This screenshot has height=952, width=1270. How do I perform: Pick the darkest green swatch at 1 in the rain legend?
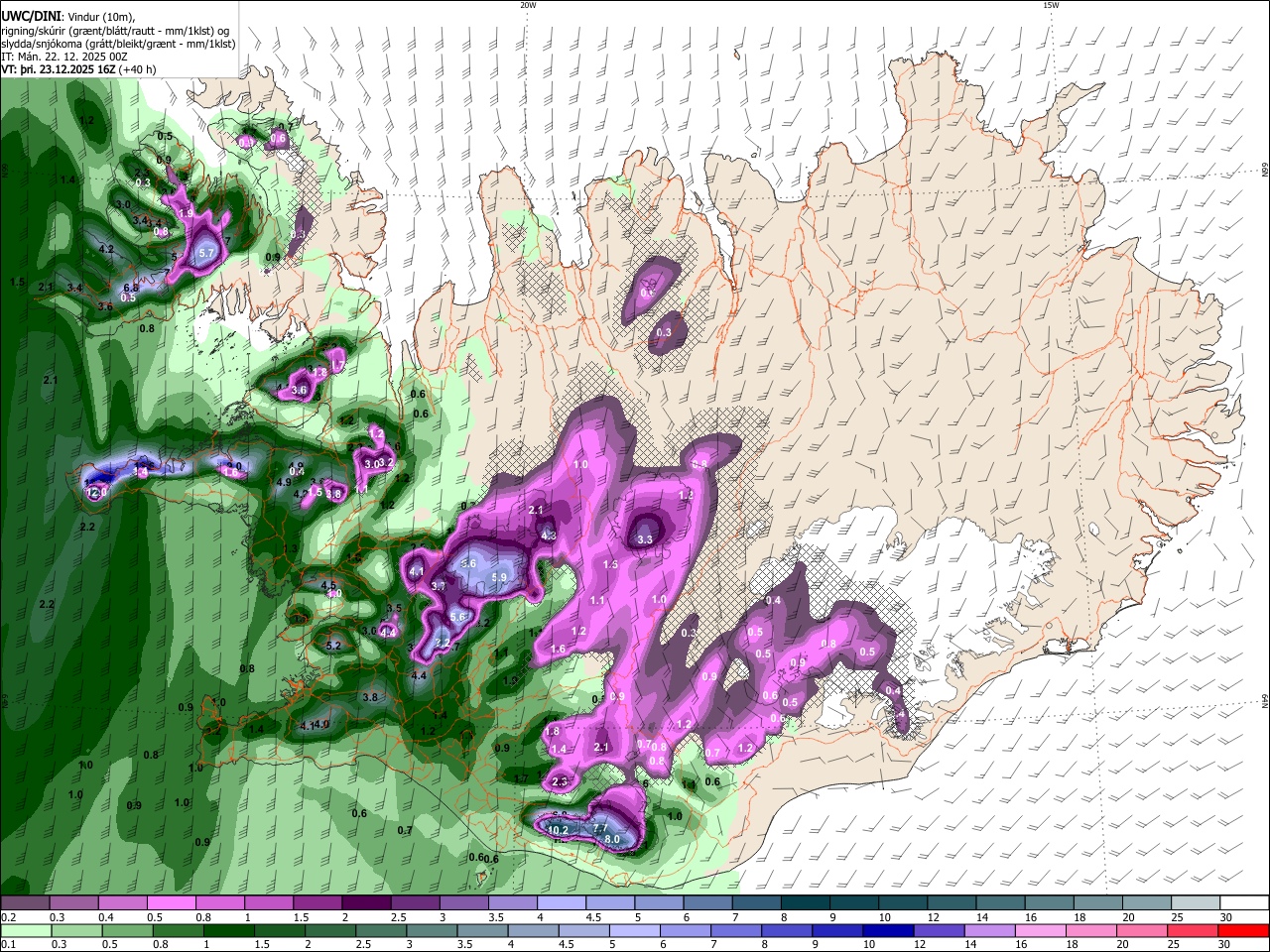tap(230, 930)
